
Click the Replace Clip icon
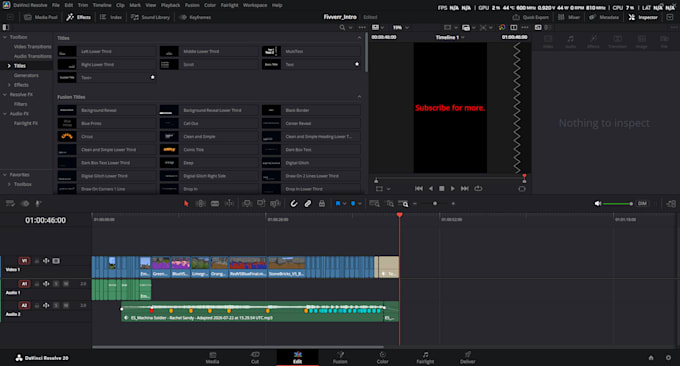[275, 203]
